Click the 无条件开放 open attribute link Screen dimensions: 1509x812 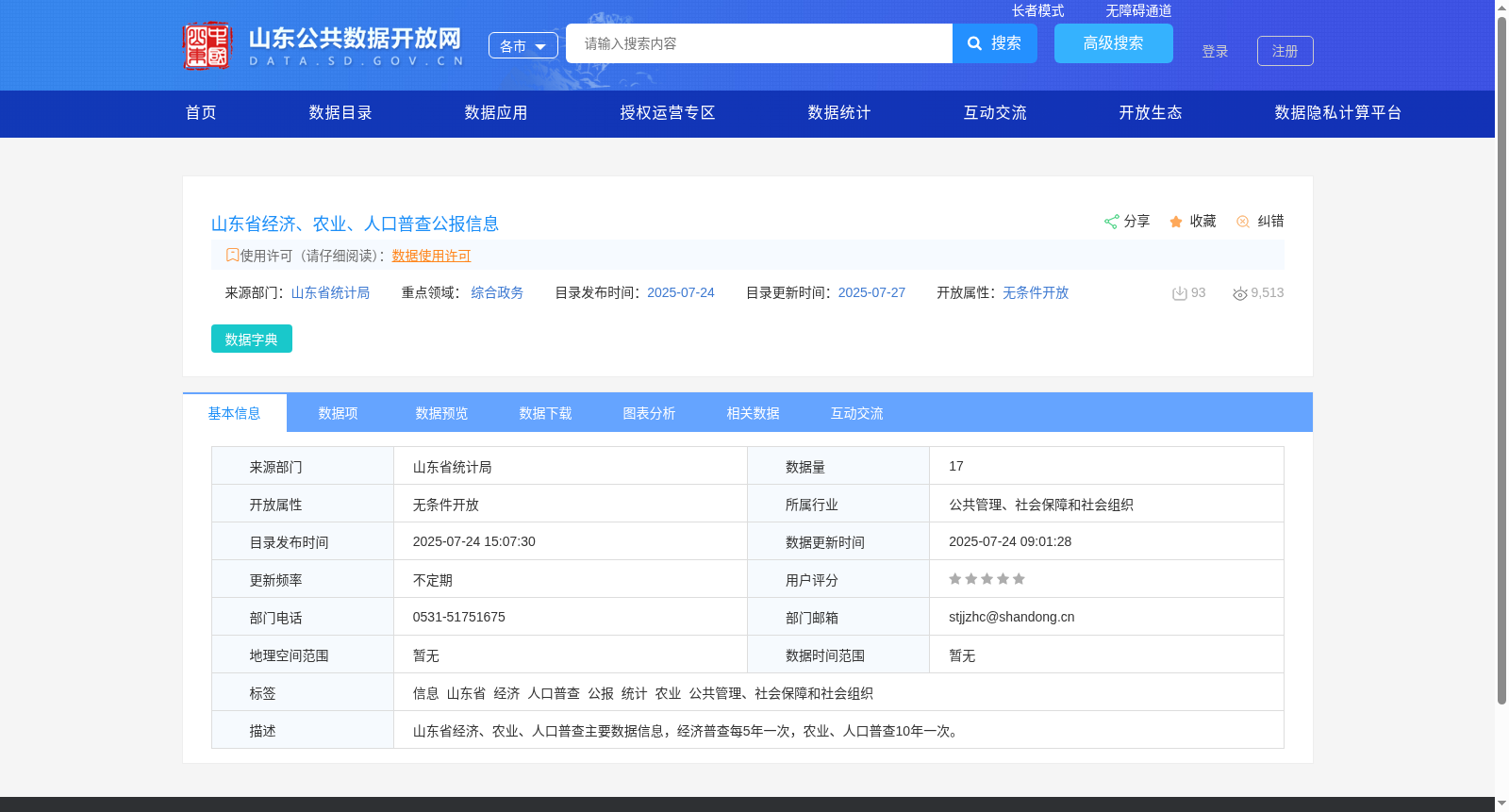tap(1036, 292)
